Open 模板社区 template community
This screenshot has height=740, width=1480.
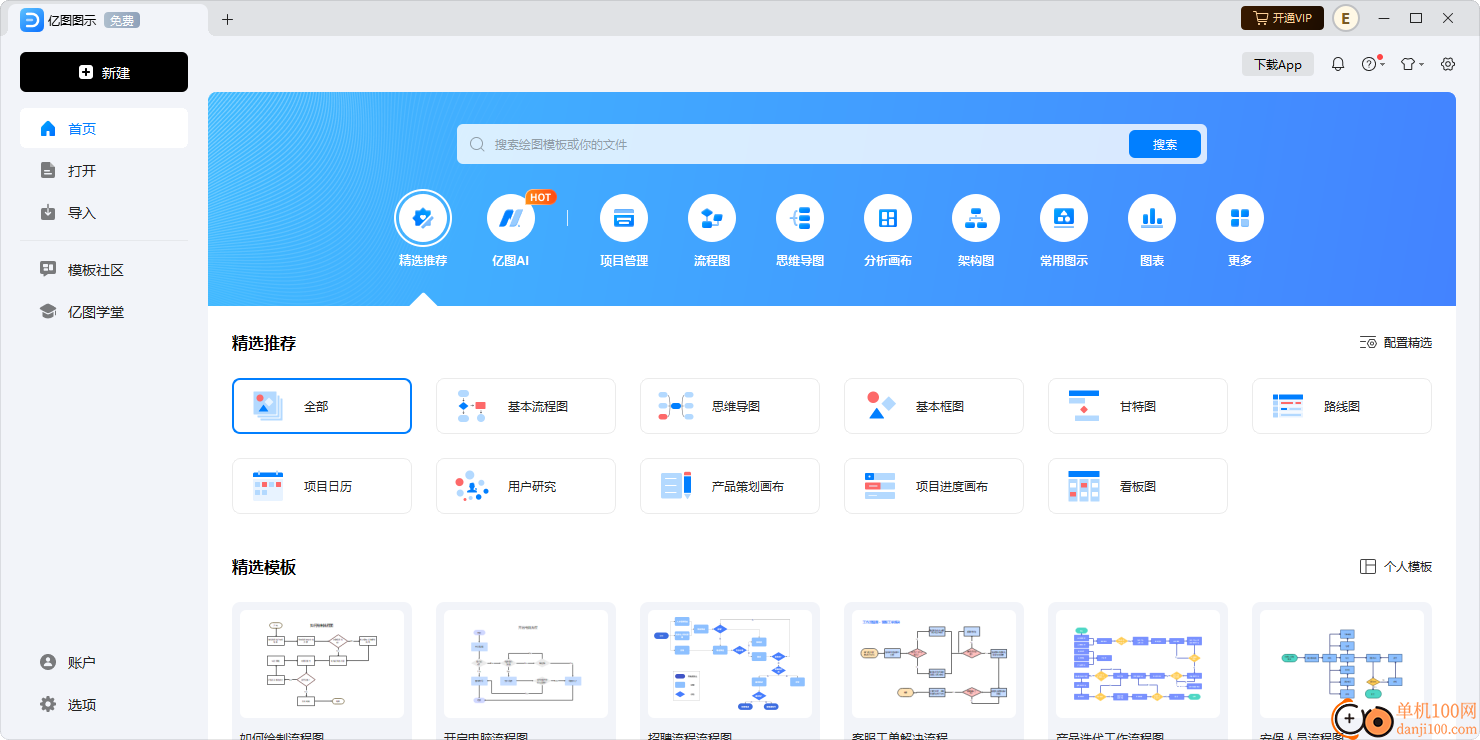tap(104, 269)
